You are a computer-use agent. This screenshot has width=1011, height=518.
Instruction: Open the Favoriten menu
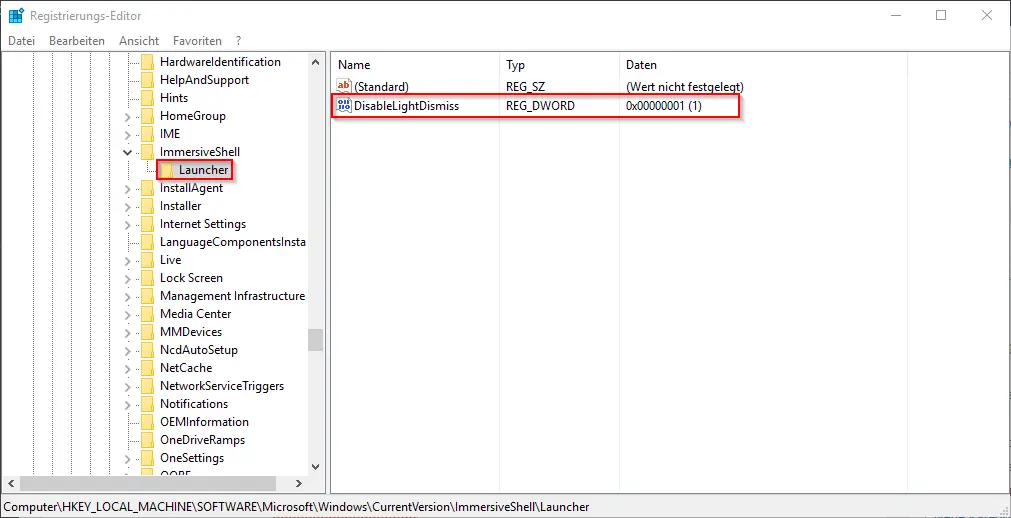click(x=197, y=41)
